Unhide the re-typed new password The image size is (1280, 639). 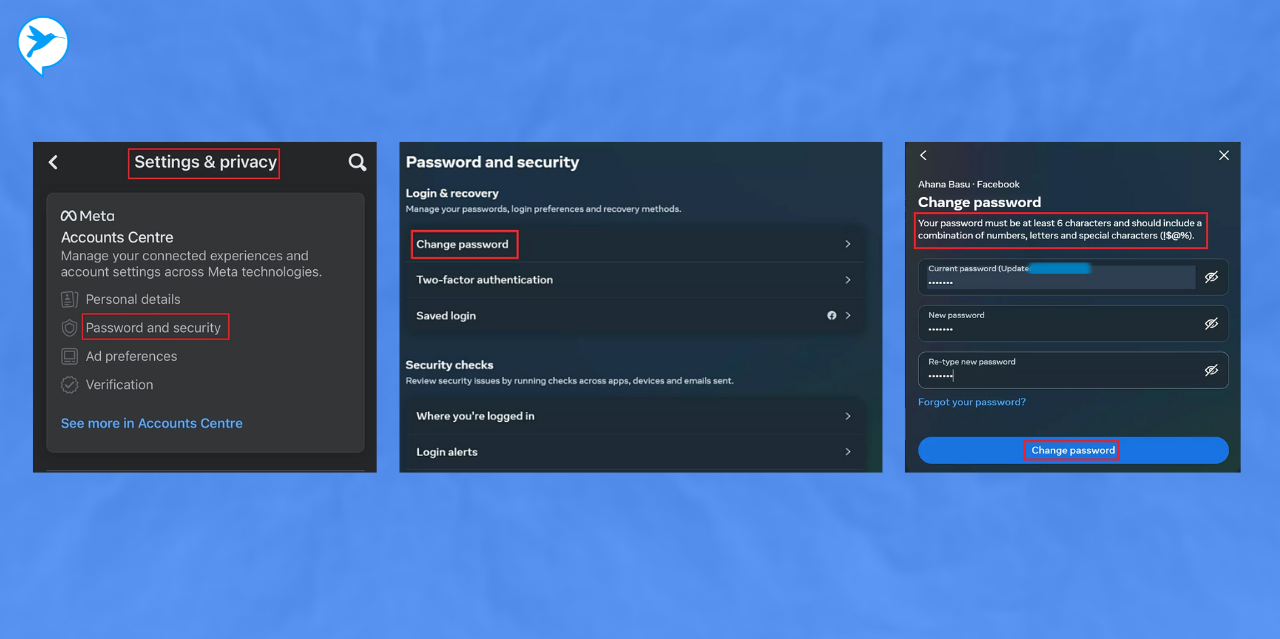click(1211, 370)
